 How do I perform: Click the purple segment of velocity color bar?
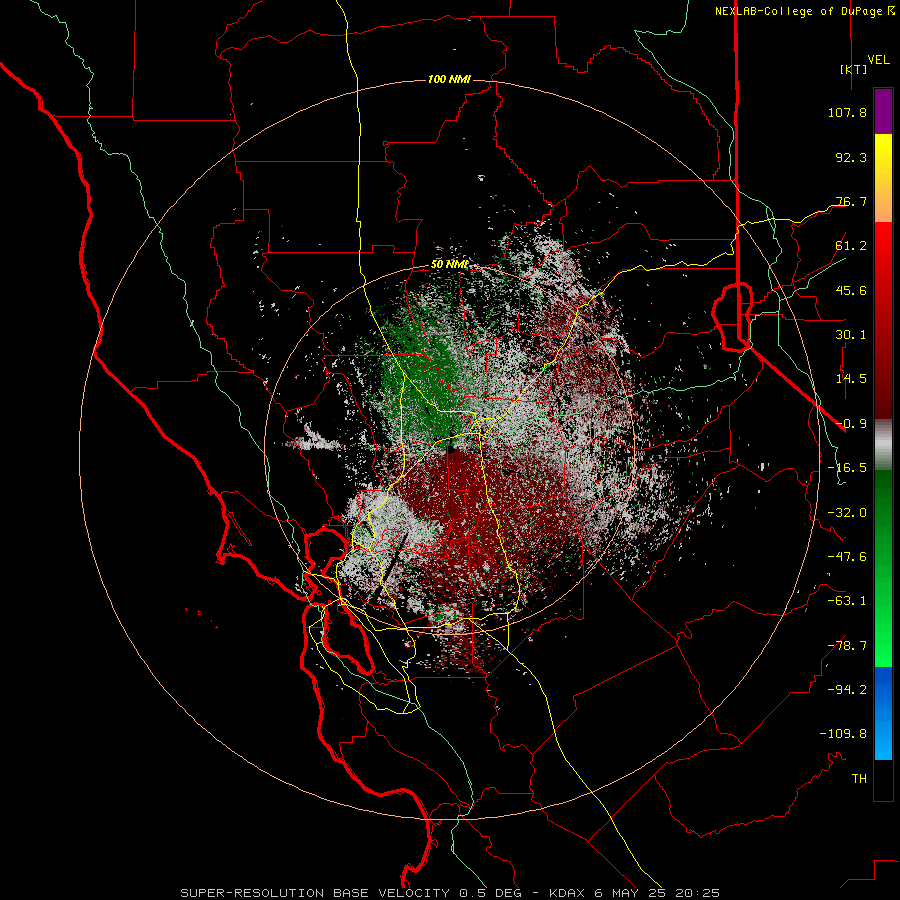pyautogui.click(x=883, y=111)
